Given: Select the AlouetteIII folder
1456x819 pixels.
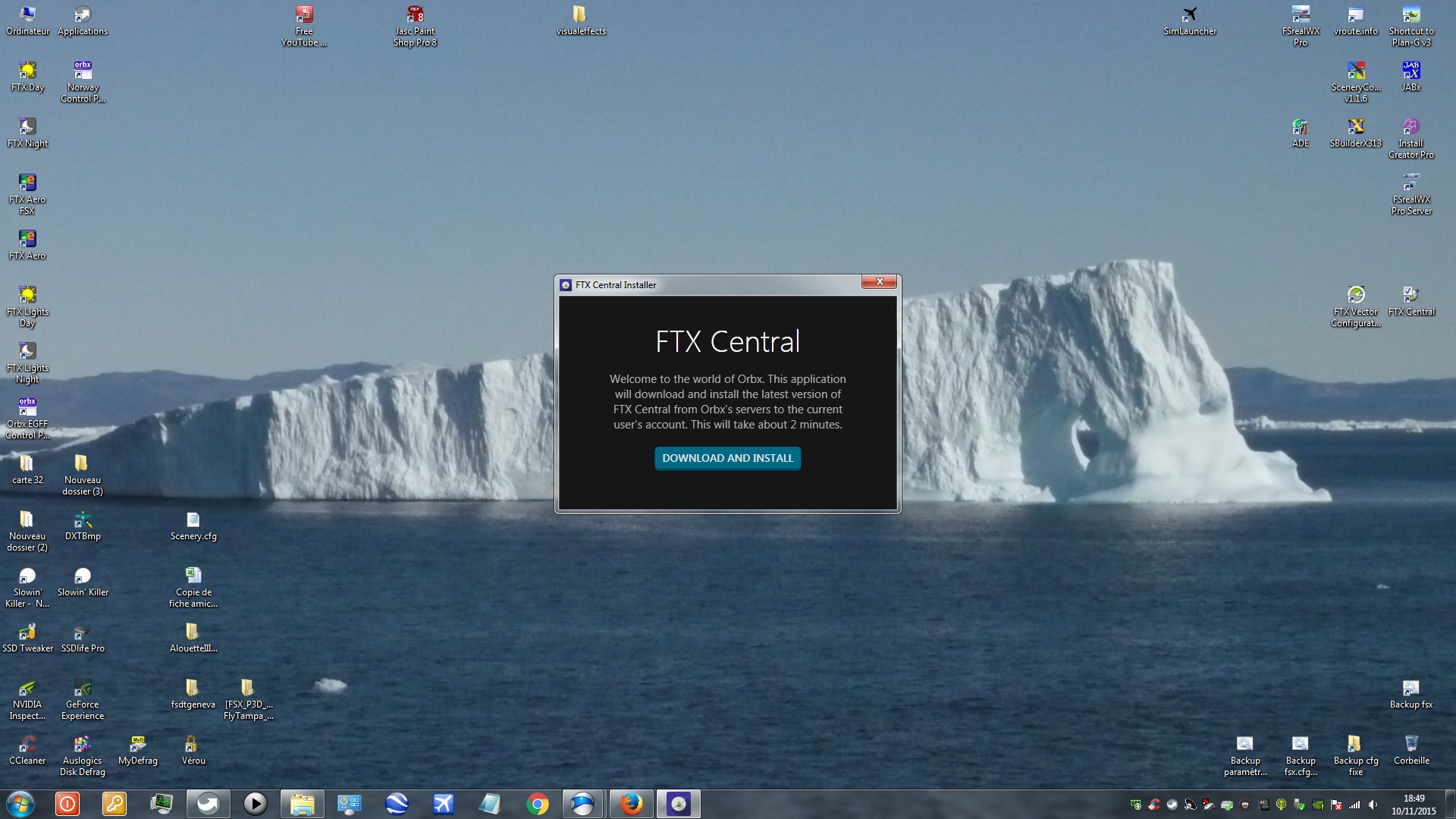Looking at the screenshot, I should click(x=193, y=638).
